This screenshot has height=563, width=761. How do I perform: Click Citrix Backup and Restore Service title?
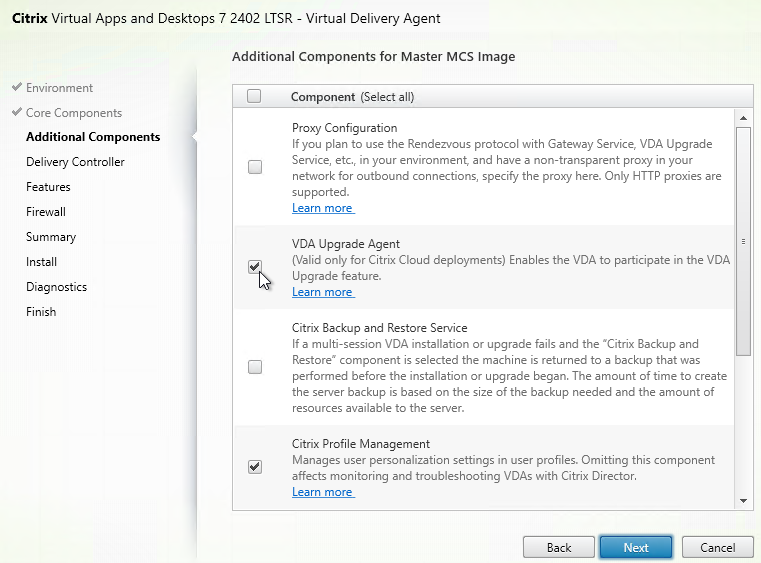point(380,328)
